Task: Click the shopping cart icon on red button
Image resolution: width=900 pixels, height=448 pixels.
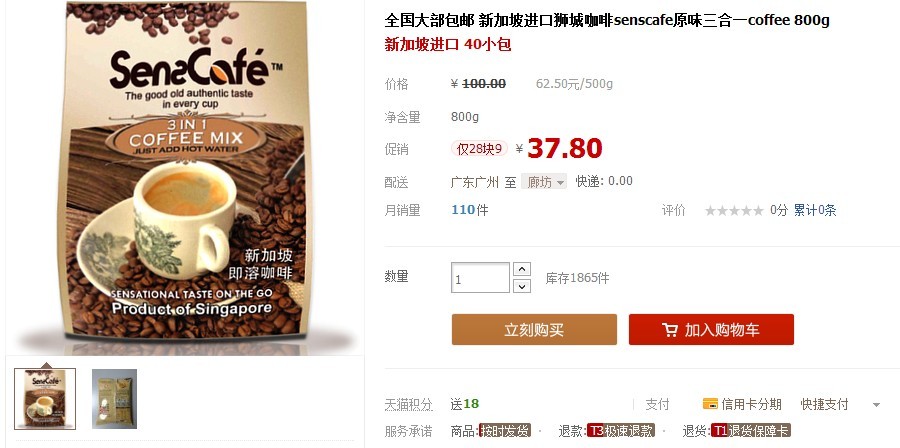Action: 669,330
